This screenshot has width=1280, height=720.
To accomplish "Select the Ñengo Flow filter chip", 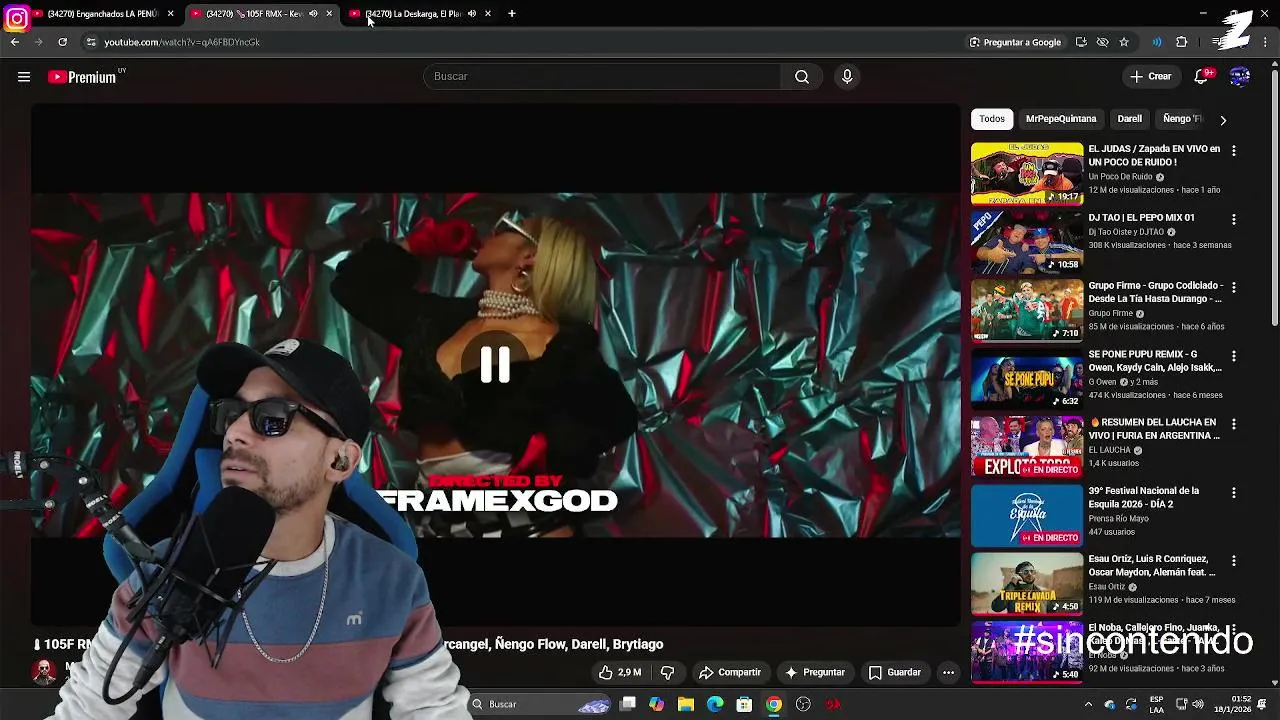I will (1182, 119).
